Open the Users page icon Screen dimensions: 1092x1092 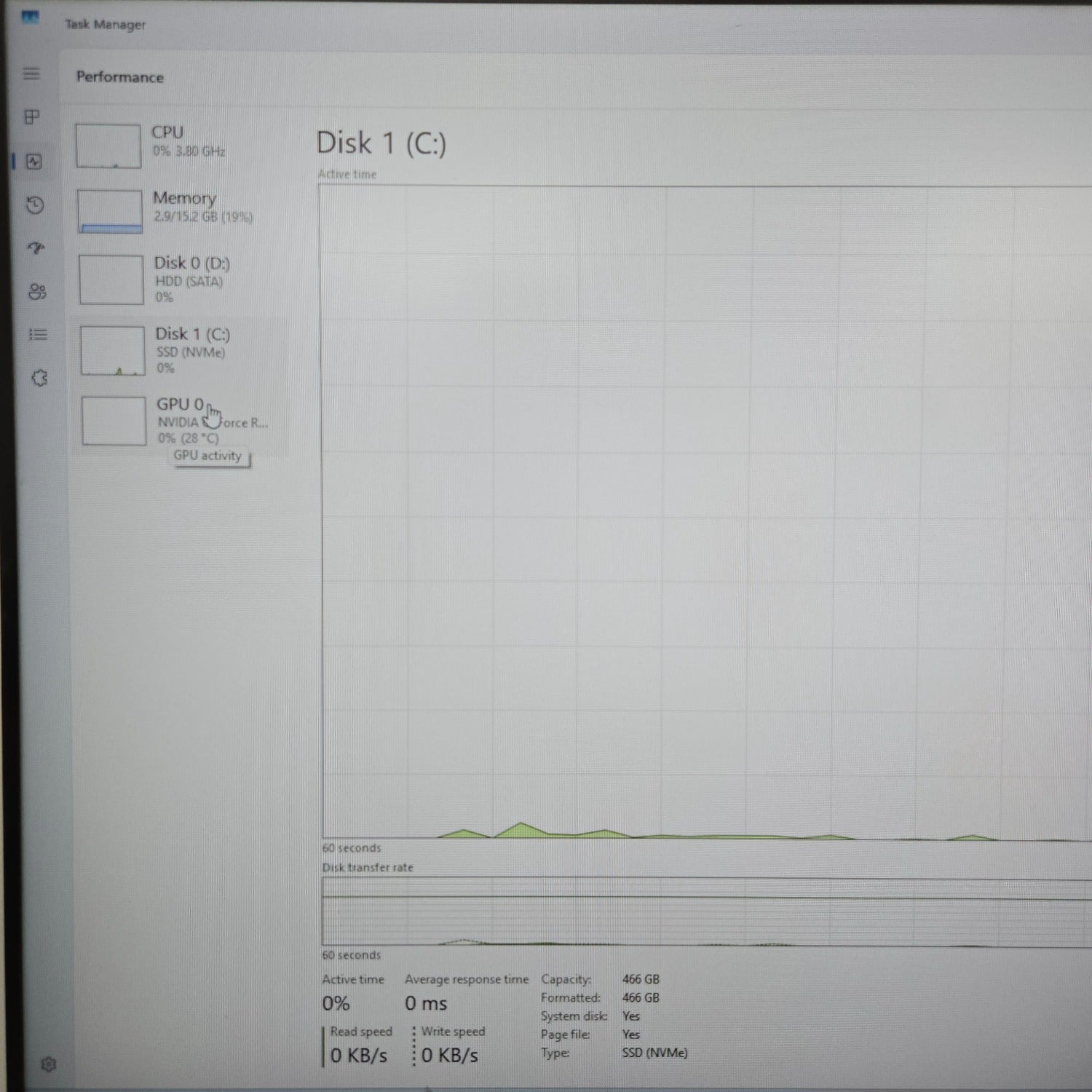point(37,292)
